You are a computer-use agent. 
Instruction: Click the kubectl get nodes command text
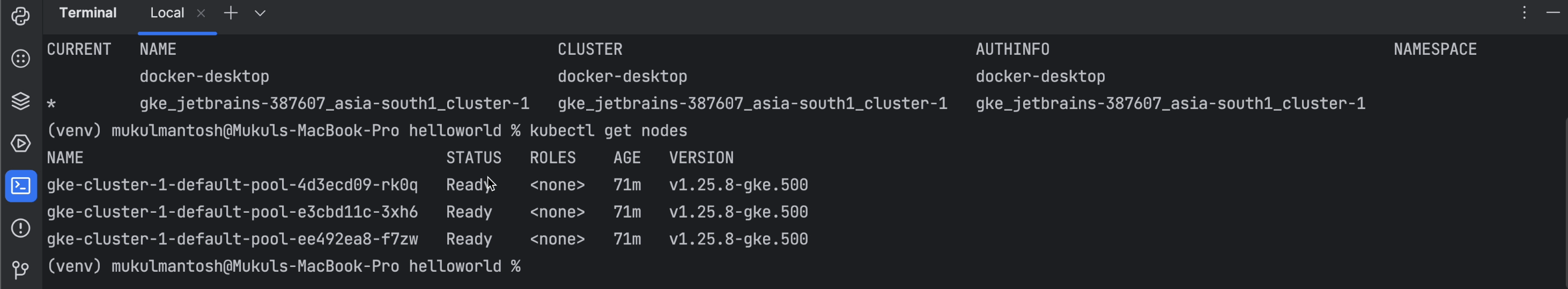pyautogui.click(x=608, y=131)
